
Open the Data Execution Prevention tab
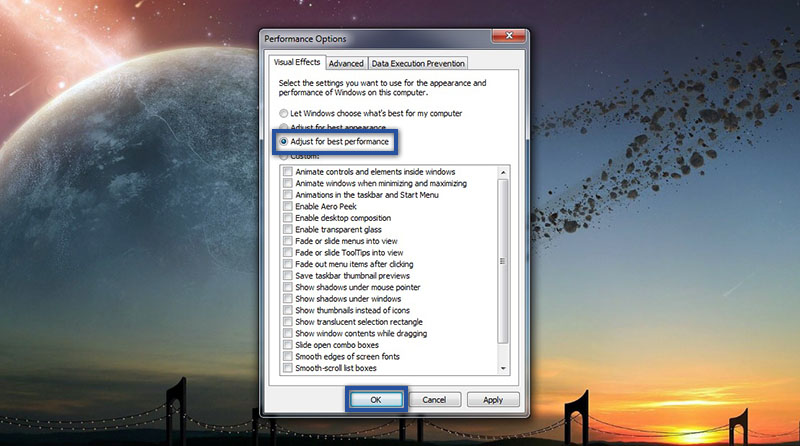(x=416, y=63)
